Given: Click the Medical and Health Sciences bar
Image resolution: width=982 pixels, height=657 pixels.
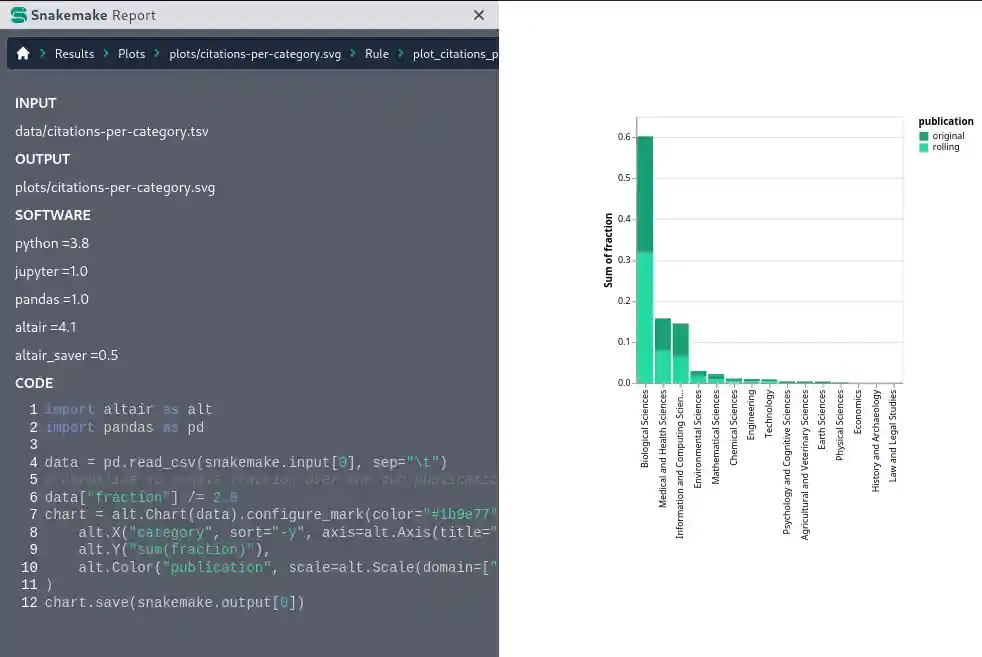Looking at the screenshot, I should tap(662, 350).
